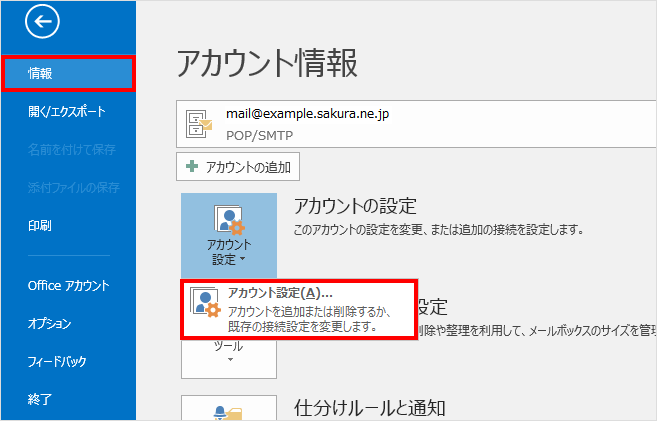The image size is (657, 421).
Task: Open the 開く/エクスポート menu item
Action: [66, 111]
